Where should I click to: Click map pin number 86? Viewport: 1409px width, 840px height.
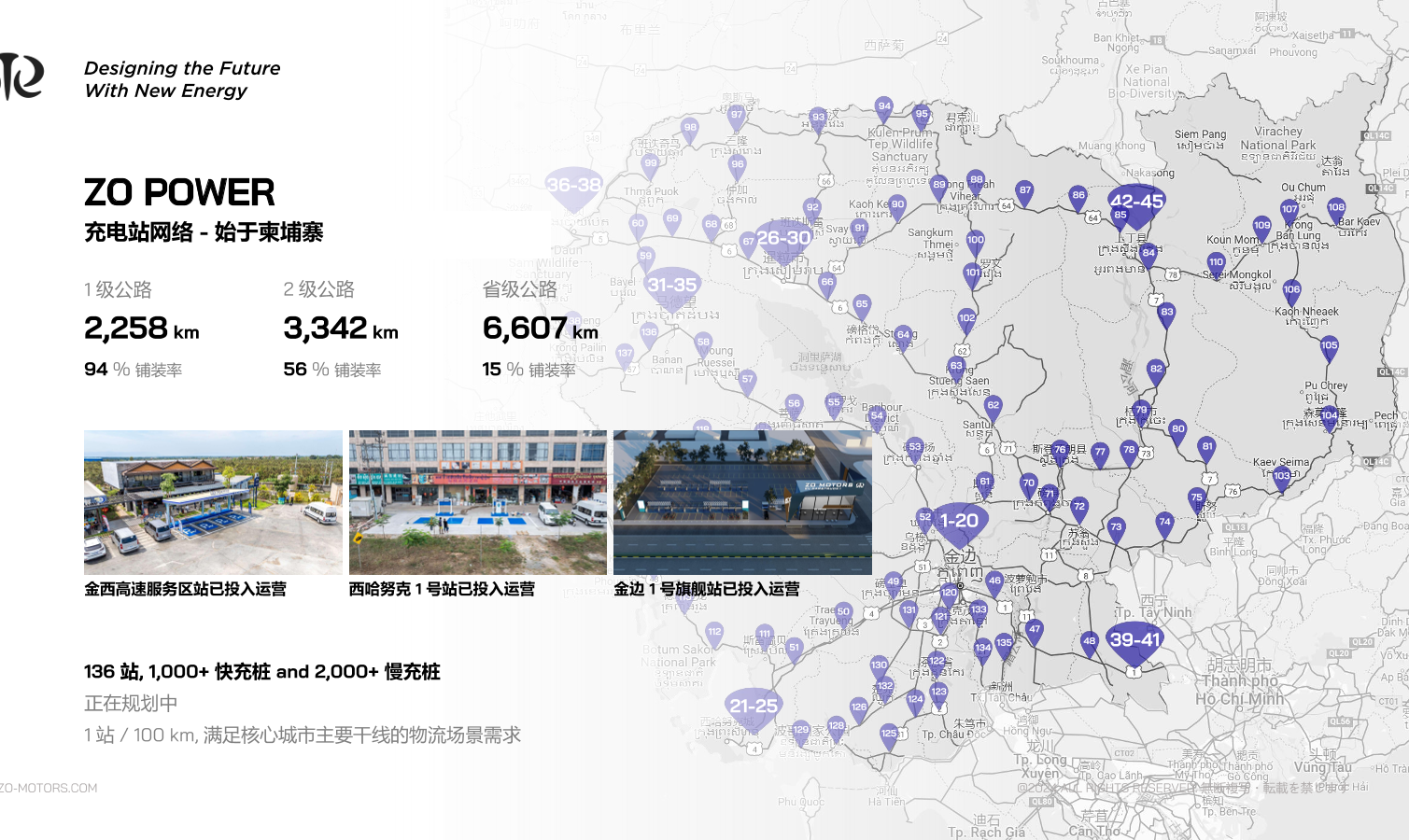point(1078,198)
